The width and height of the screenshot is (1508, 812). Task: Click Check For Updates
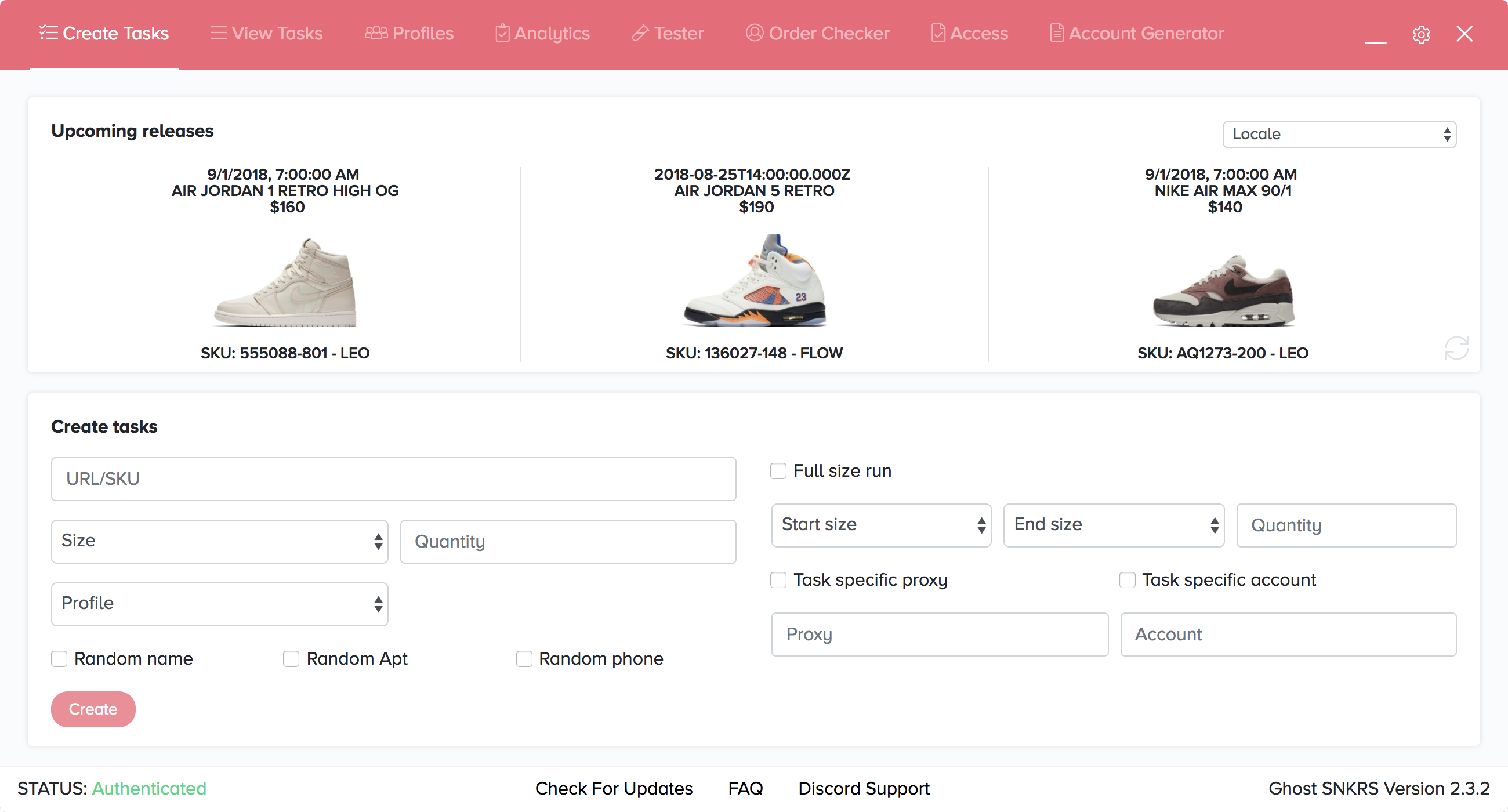(x=614, y=788)
